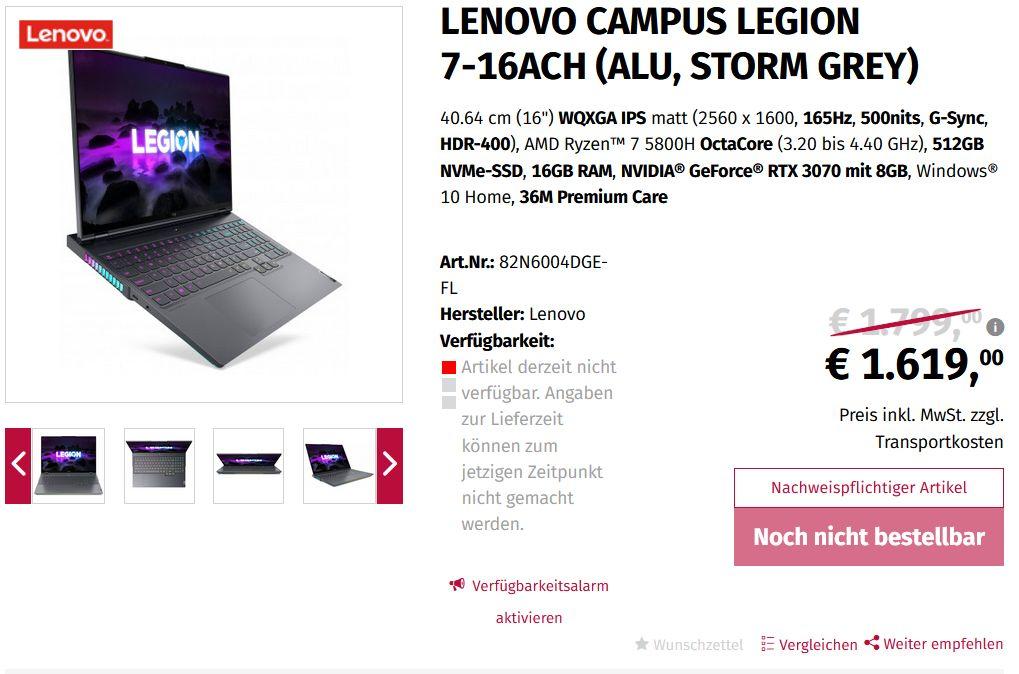
Task: Click the megaphone availability alarm icon
Action: point(457,585)
